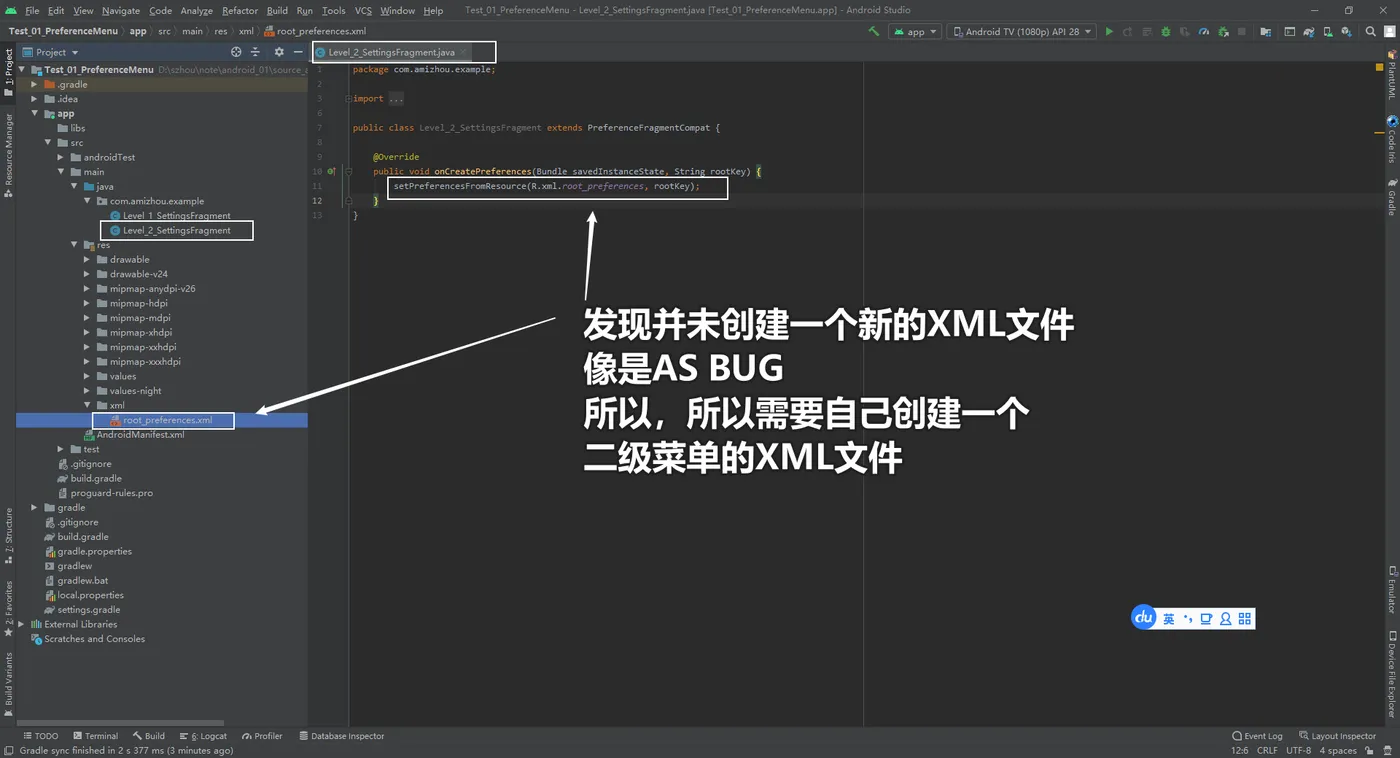
Task: Open Project panel gear options
Action: coord(279,52)
